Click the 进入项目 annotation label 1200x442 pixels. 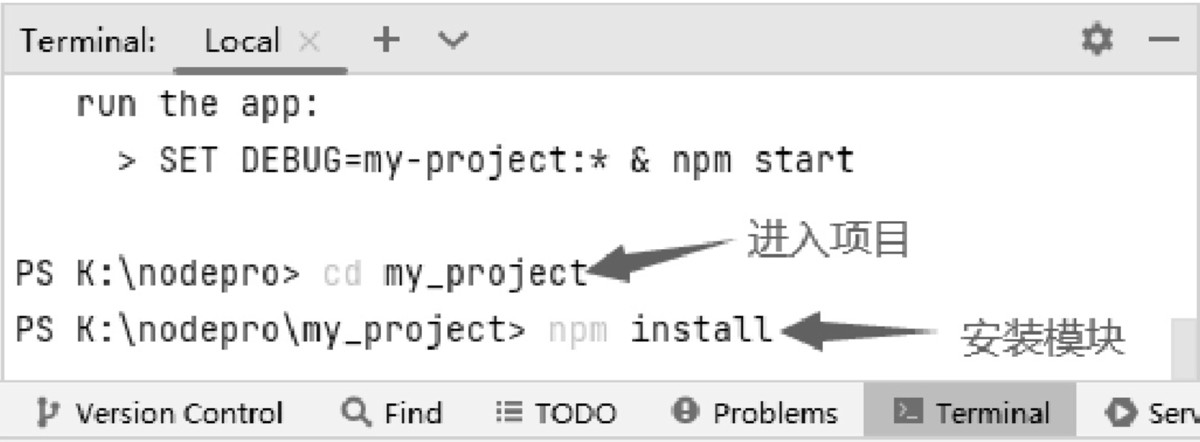pyautogui.click(x=828, y=240)
